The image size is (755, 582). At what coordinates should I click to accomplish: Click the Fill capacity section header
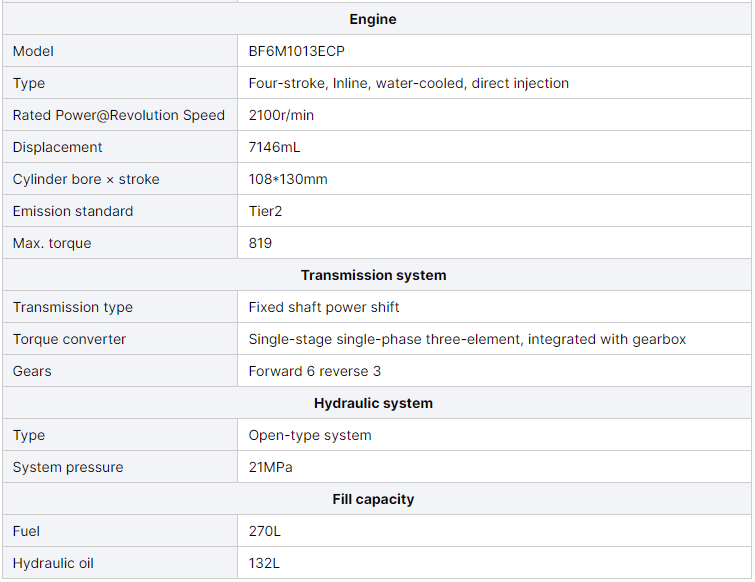click(373, 499)
